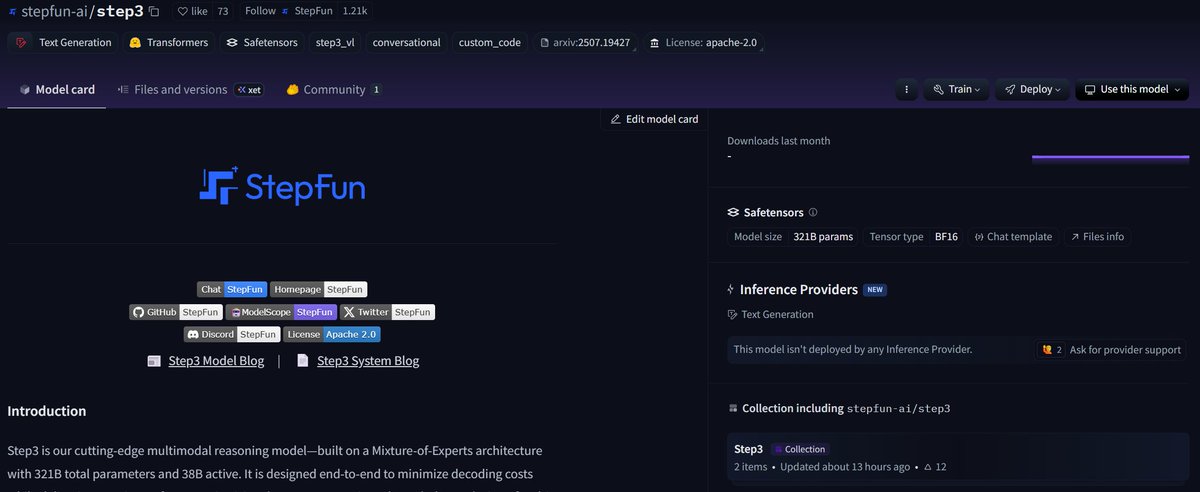Open the three-dot more options menu
Viewport: 1200px width, 492px height.
(906, 89)
